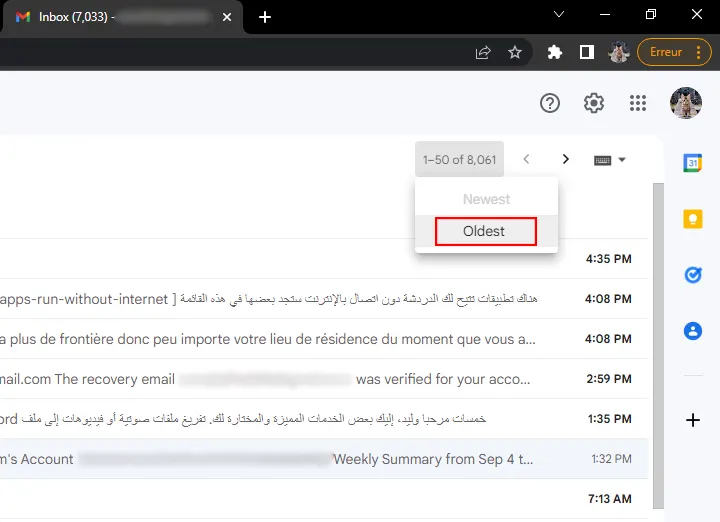Viewport: 720px width, 522px height.
Task: Go to newer page arrow
Action: tap(526, 159)
